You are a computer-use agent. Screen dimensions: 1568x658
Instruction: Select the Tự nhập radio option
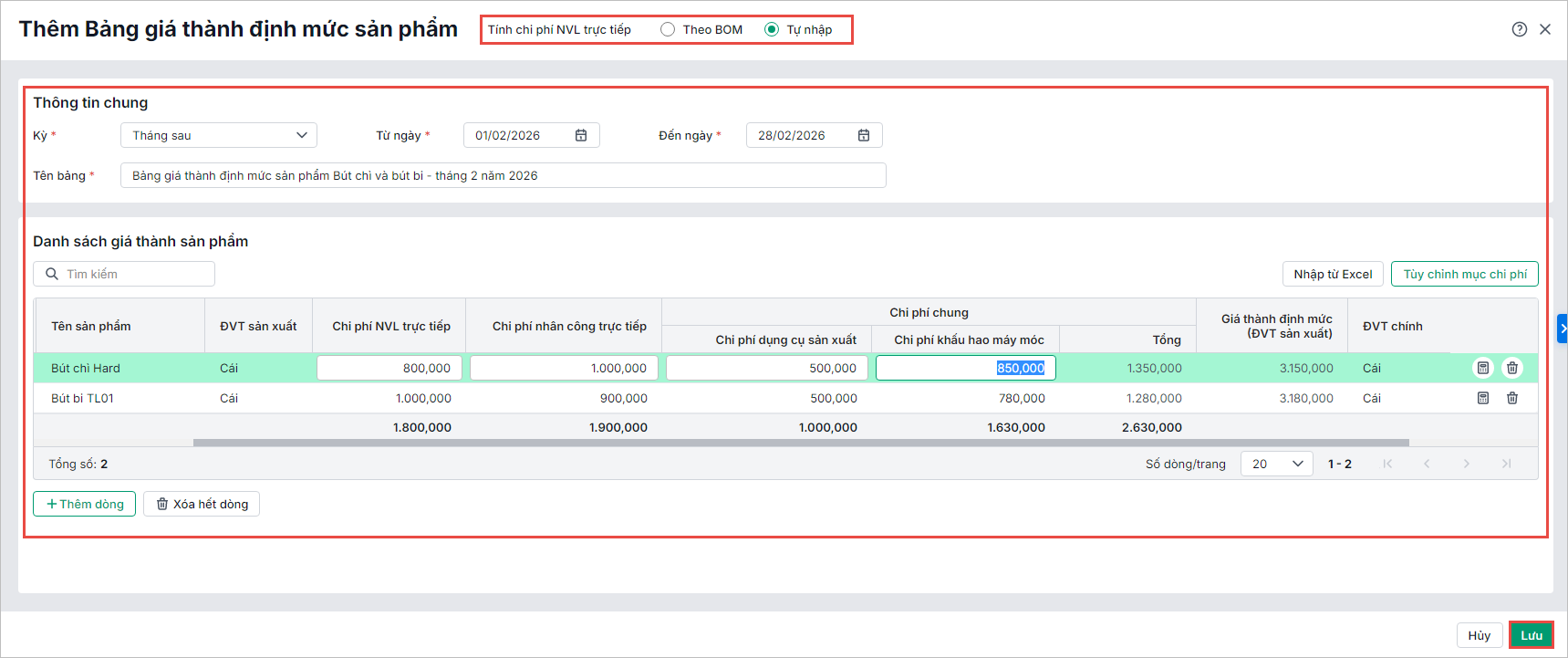pos(772,29)
